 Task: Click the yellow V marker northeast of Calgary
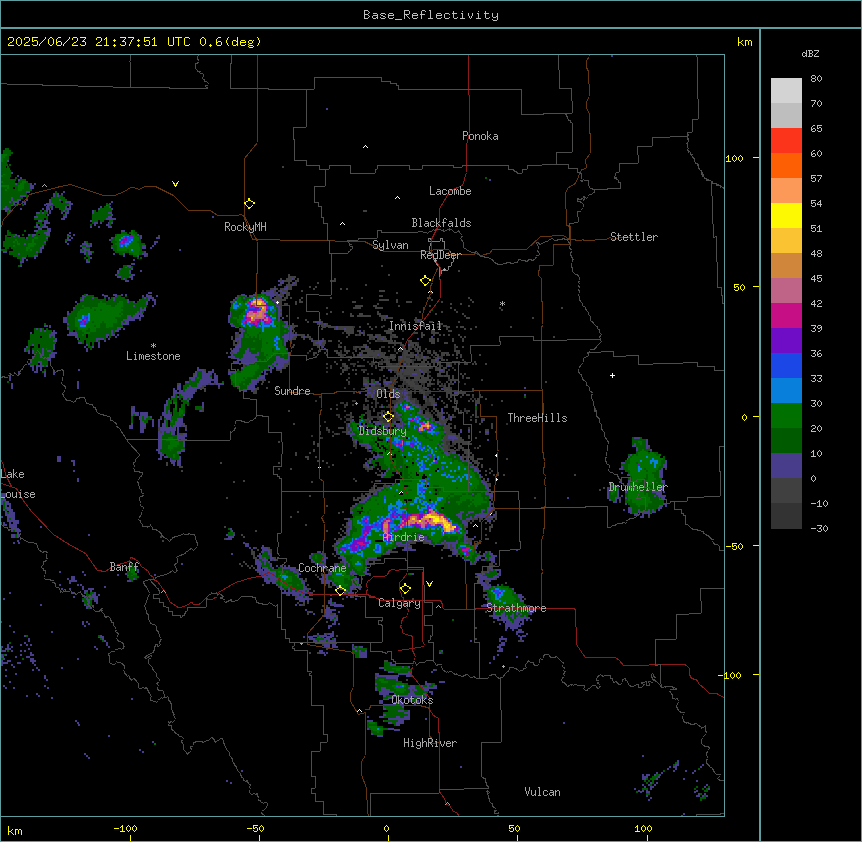pos(429,584)
